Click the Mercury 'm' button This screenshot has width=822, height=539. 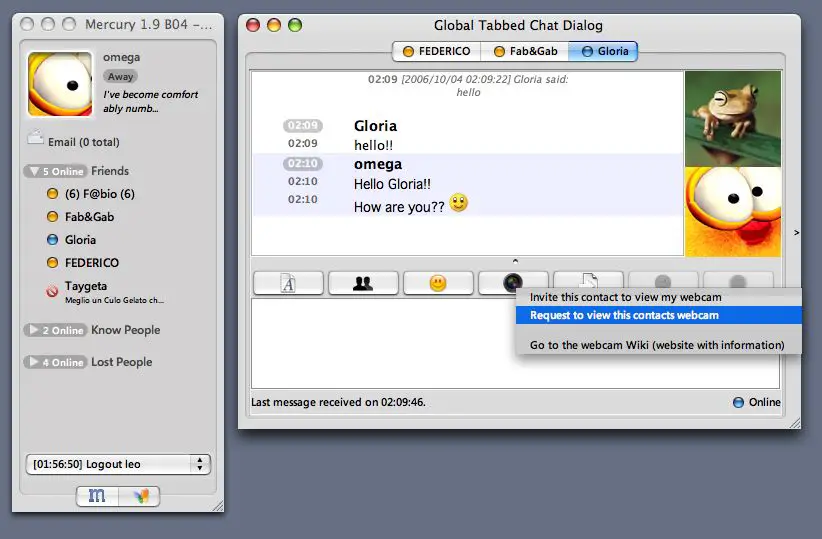pos(97,495)
